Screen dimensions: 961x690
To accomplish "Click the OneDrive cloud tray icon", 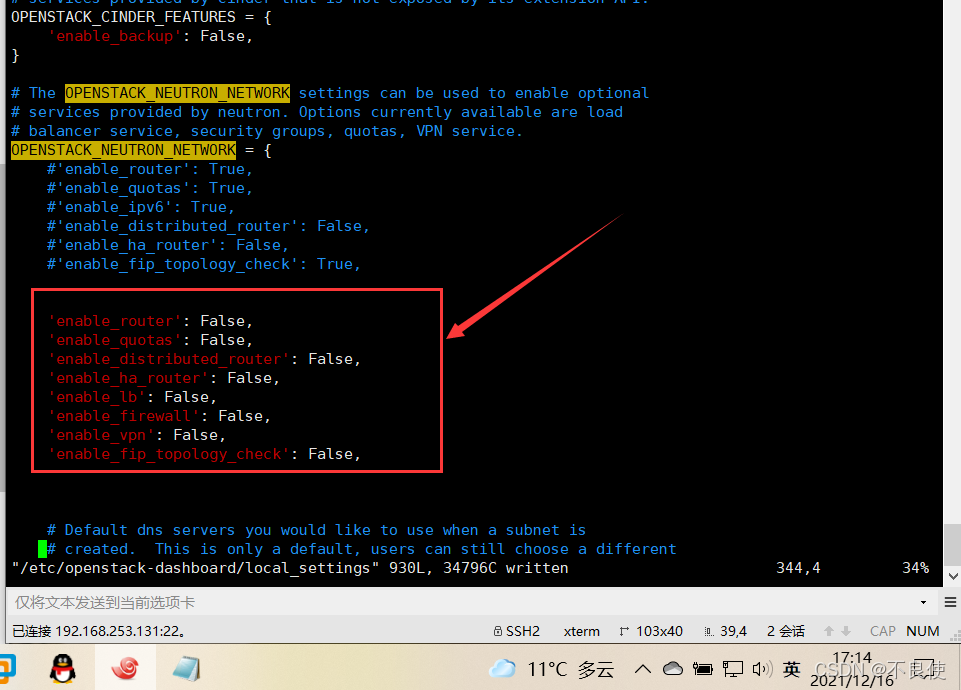I will pyautogui.click(x=673, y=669).
